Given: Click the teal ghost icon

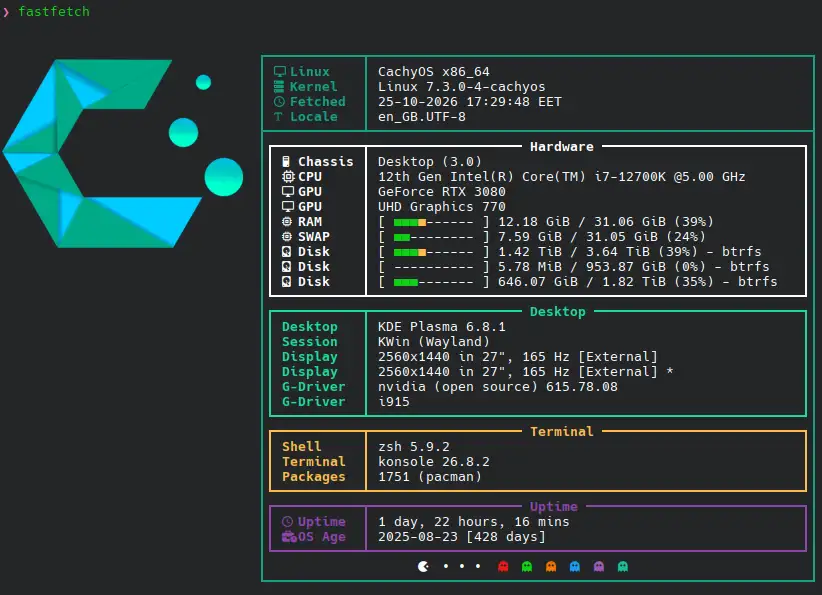Looking at the screenshot, I should (x=623, y=567).
